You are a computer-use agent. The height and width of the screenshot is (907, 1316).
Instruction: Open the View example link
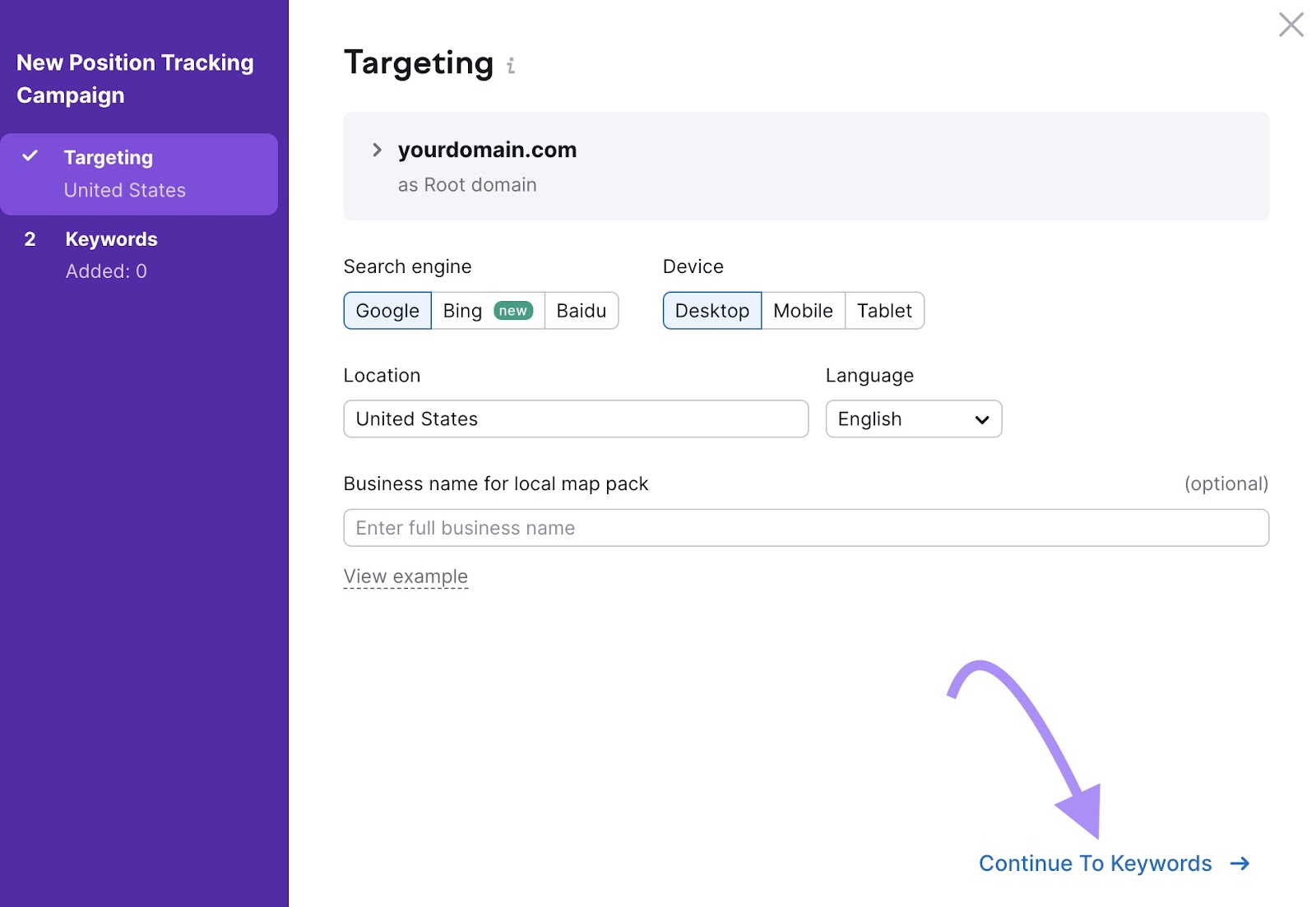coord(405,576)
